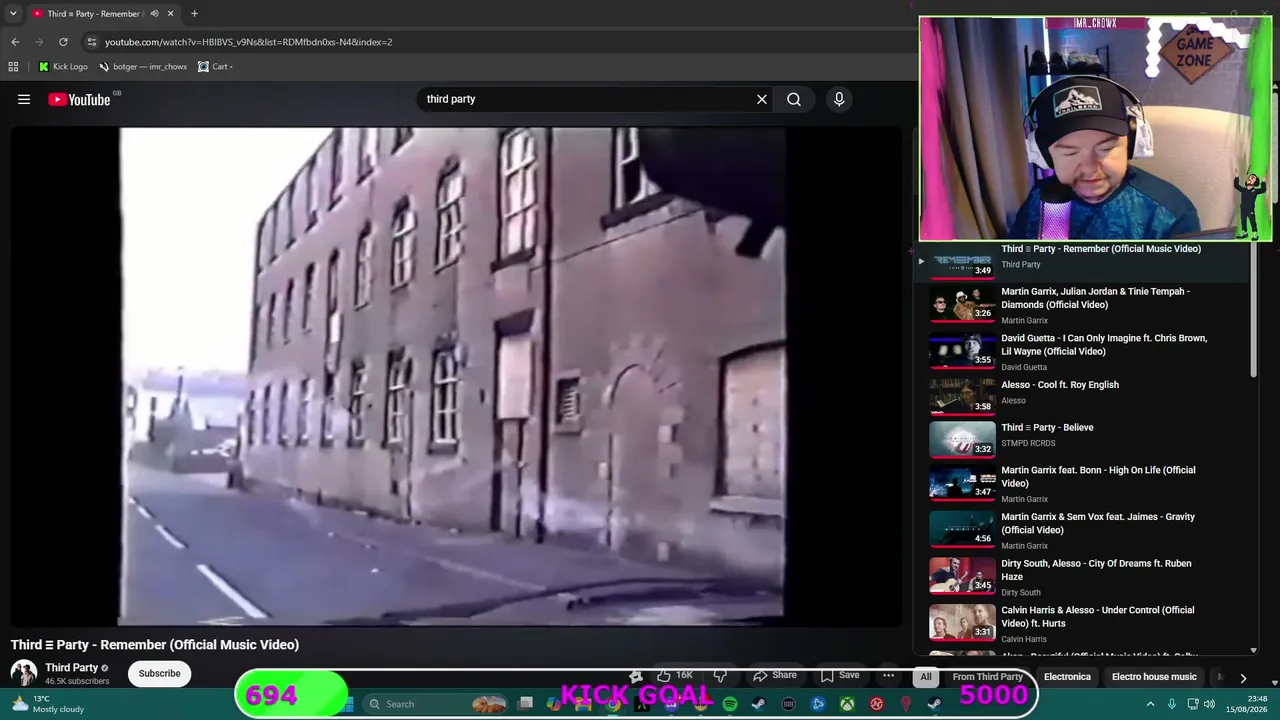The width and height of the screenshot is (1280, 720).
Task: Select the All filter chip
Action: tap(926, 677)
